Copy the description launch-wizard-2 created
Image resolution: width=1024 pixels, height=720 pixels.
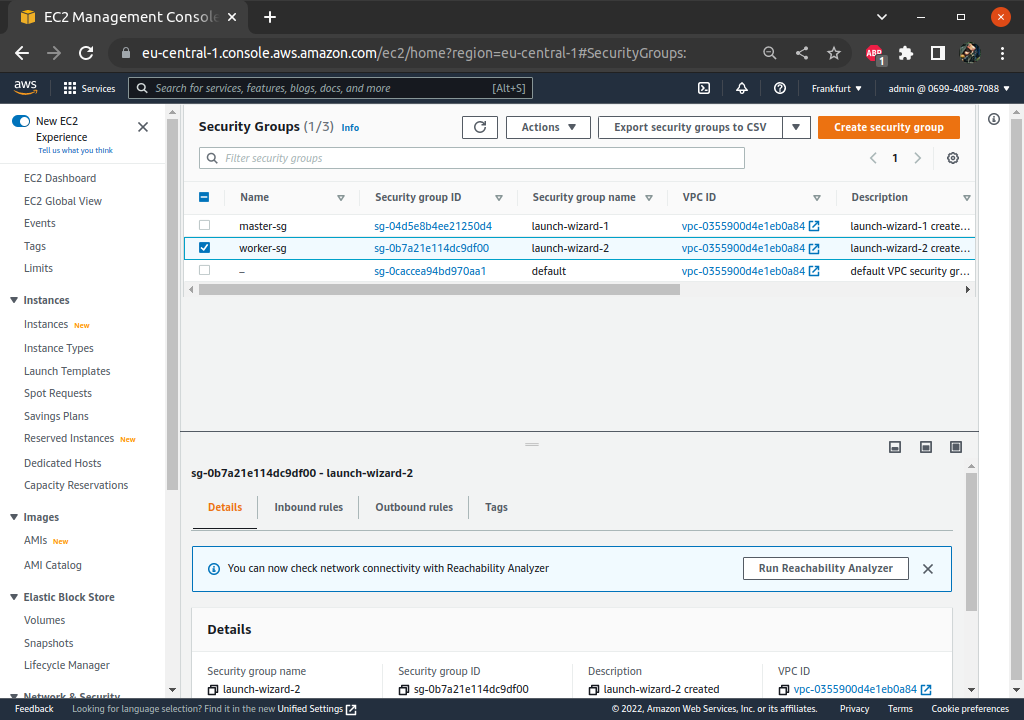click(x=594, y=690)
